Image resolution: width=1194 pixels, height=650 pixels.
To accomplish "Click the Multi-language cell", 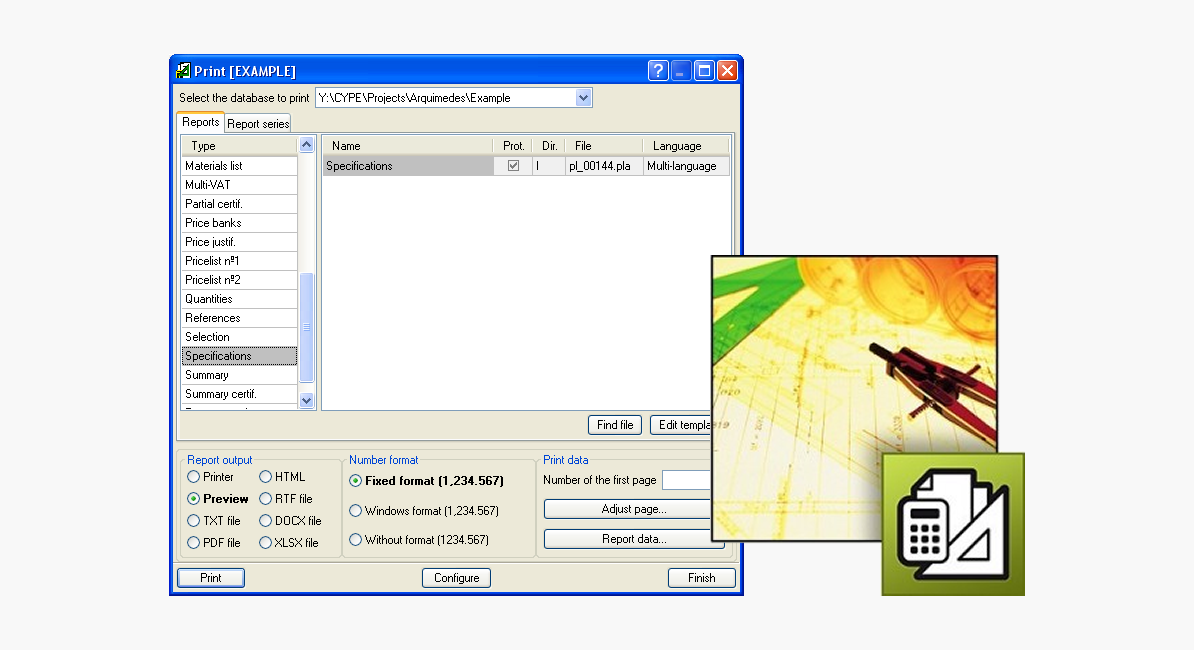I will (x=686, y=166).
